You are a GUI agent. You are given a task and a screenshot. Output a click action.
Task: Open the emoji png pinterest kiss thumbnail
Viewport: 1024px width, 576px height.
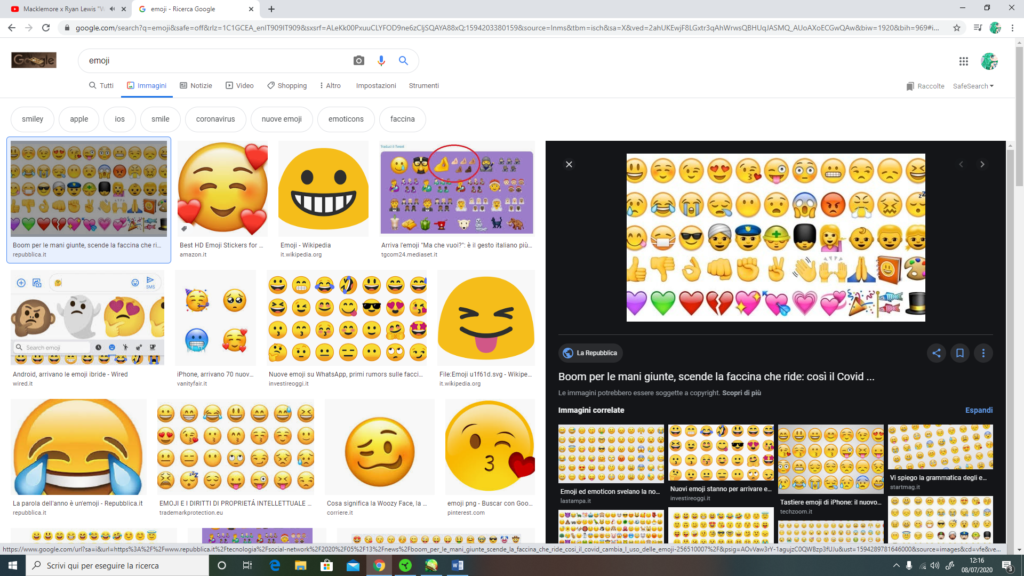click(x=489, y=447)
